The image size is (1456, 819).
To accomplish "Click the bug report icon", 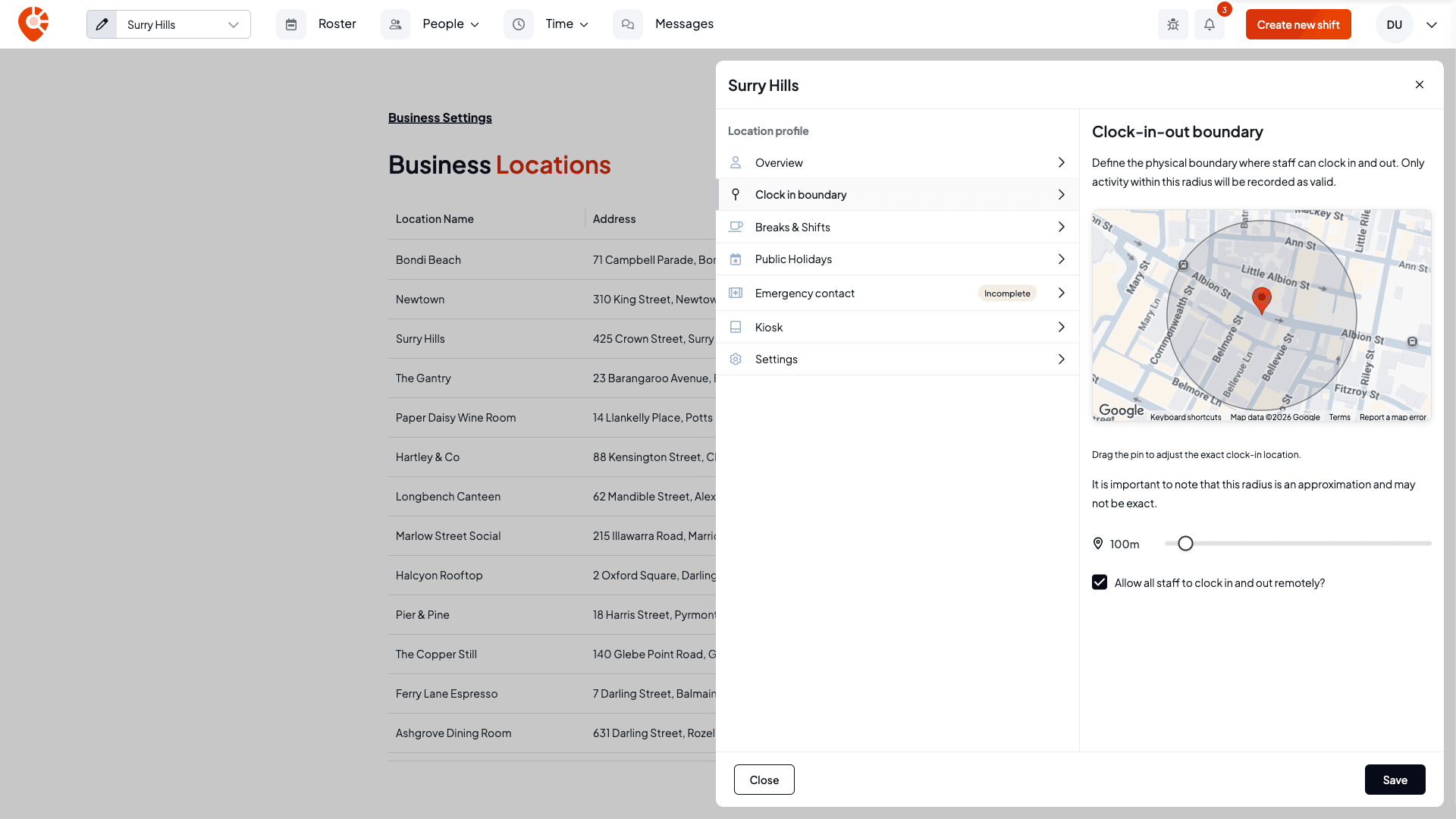I will tap(1173, 24).
